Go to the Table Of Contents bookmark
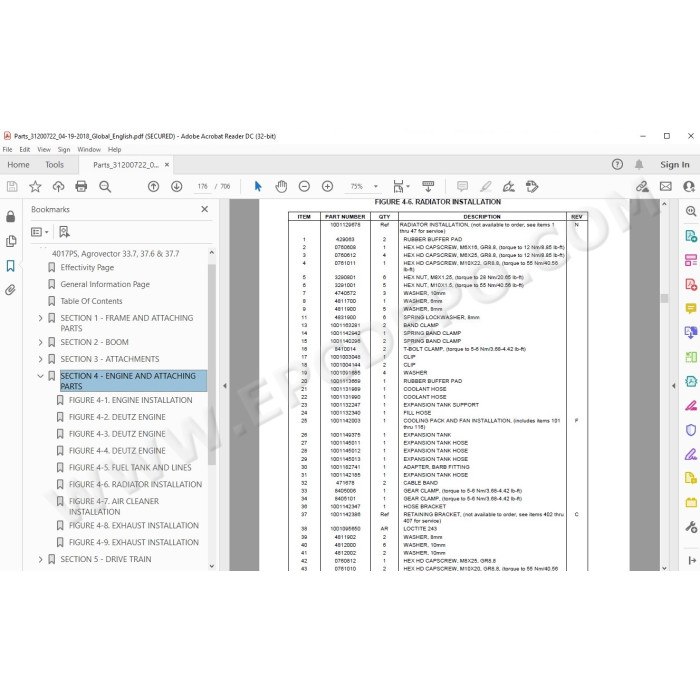 [91, 301]
